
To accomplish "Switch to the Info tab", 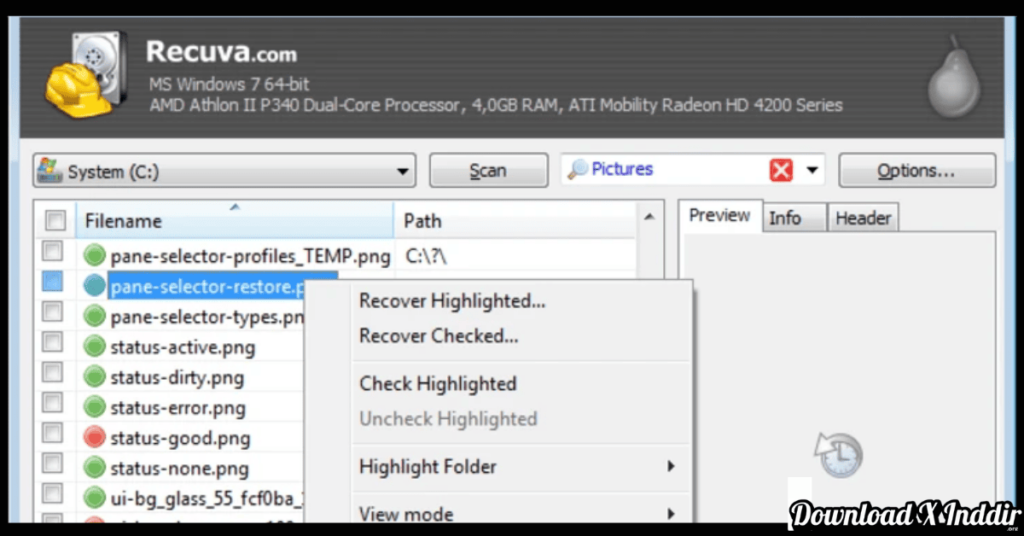I will click(x=785, y=217).
